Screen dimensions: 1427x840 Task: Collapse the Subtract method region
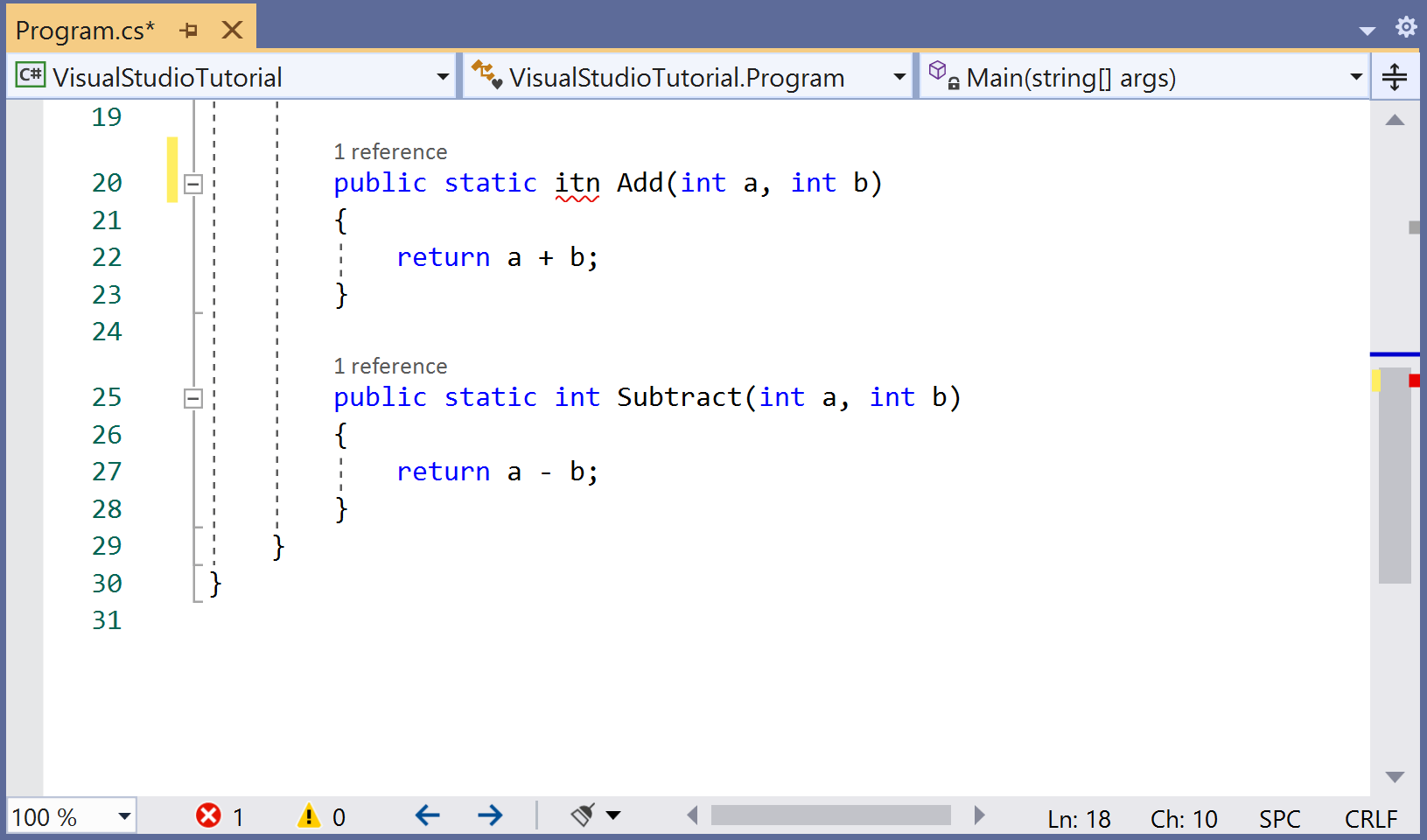point(193,398)
